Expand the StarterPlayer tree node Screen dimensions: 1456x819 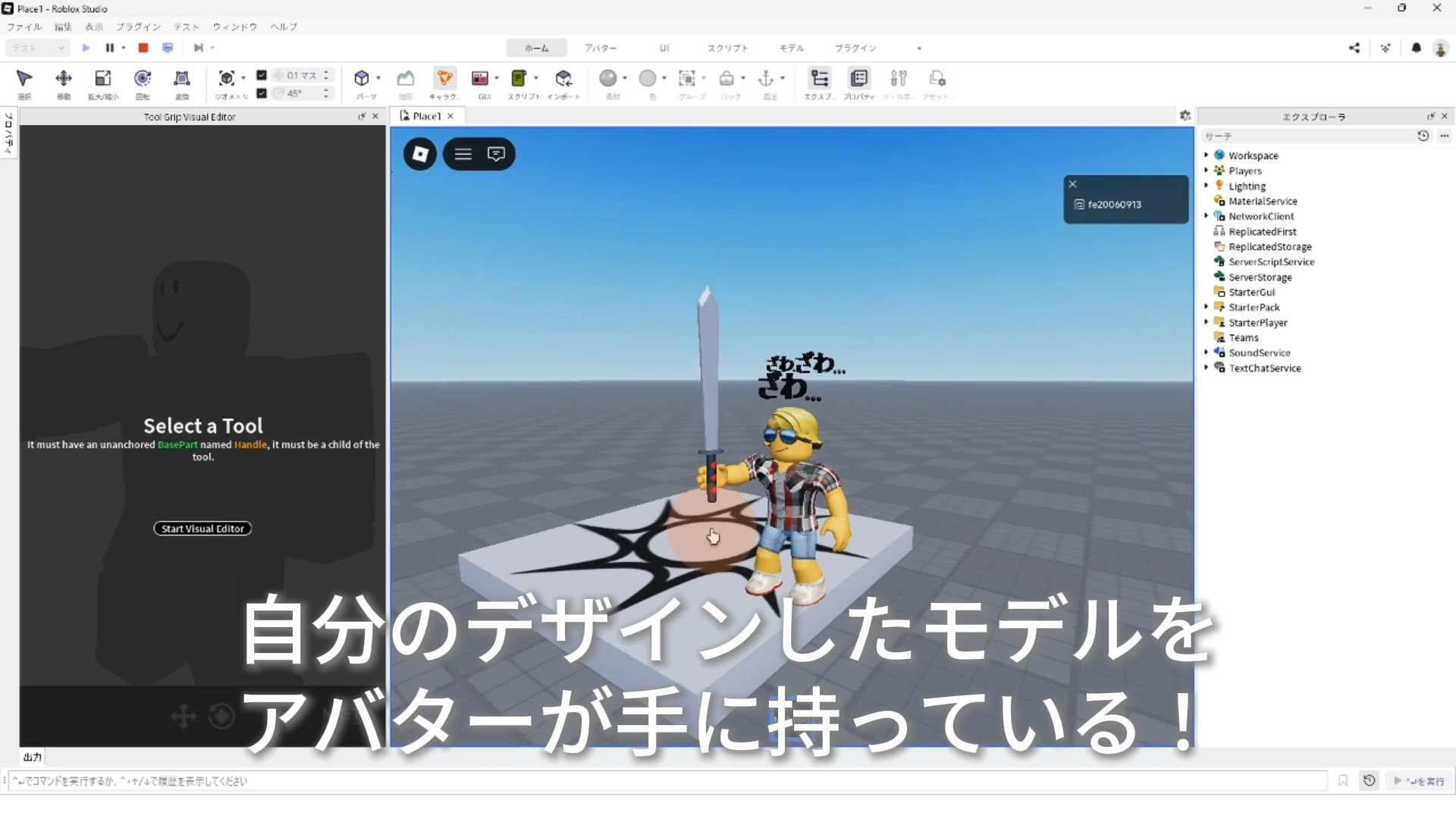tap(1206, 322)
